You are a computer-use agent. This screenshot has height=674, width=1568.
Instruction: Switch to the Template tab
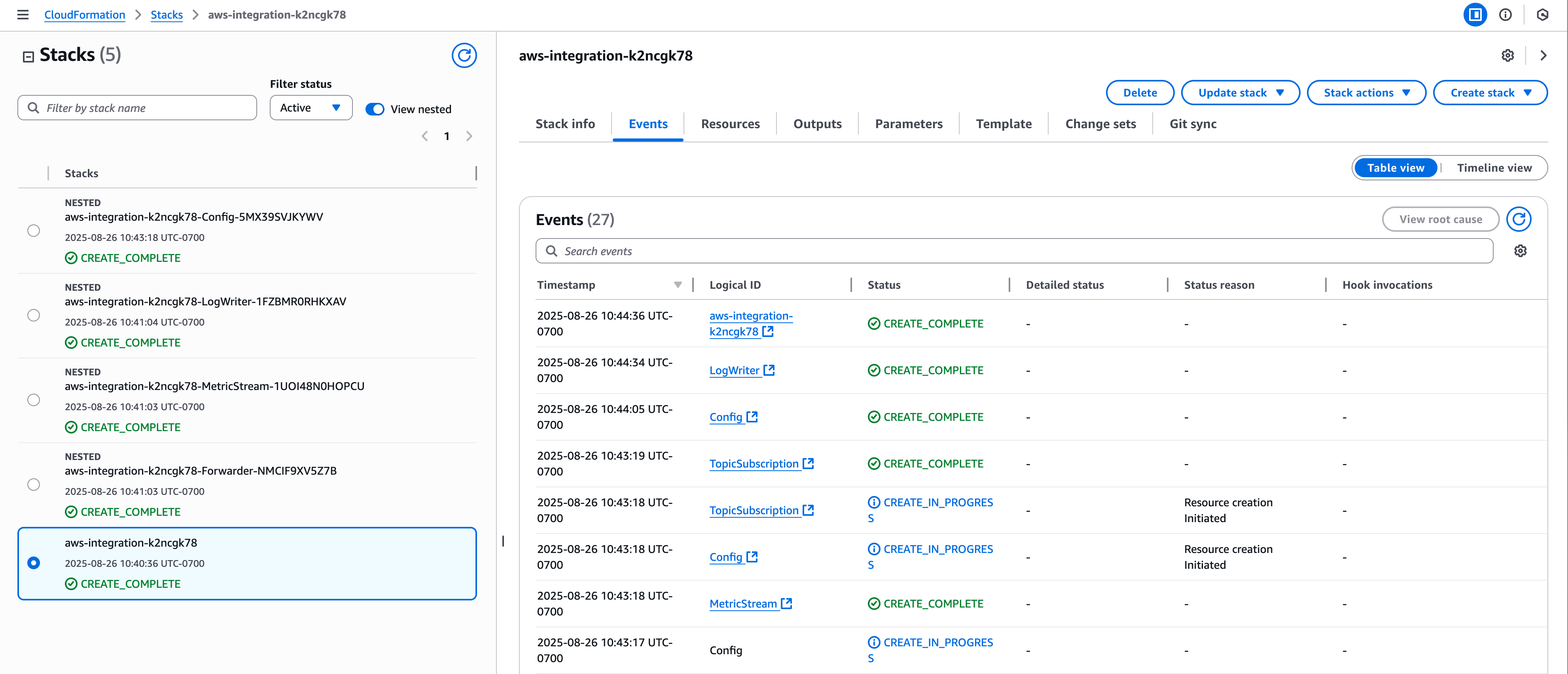tap(1004, 123)
